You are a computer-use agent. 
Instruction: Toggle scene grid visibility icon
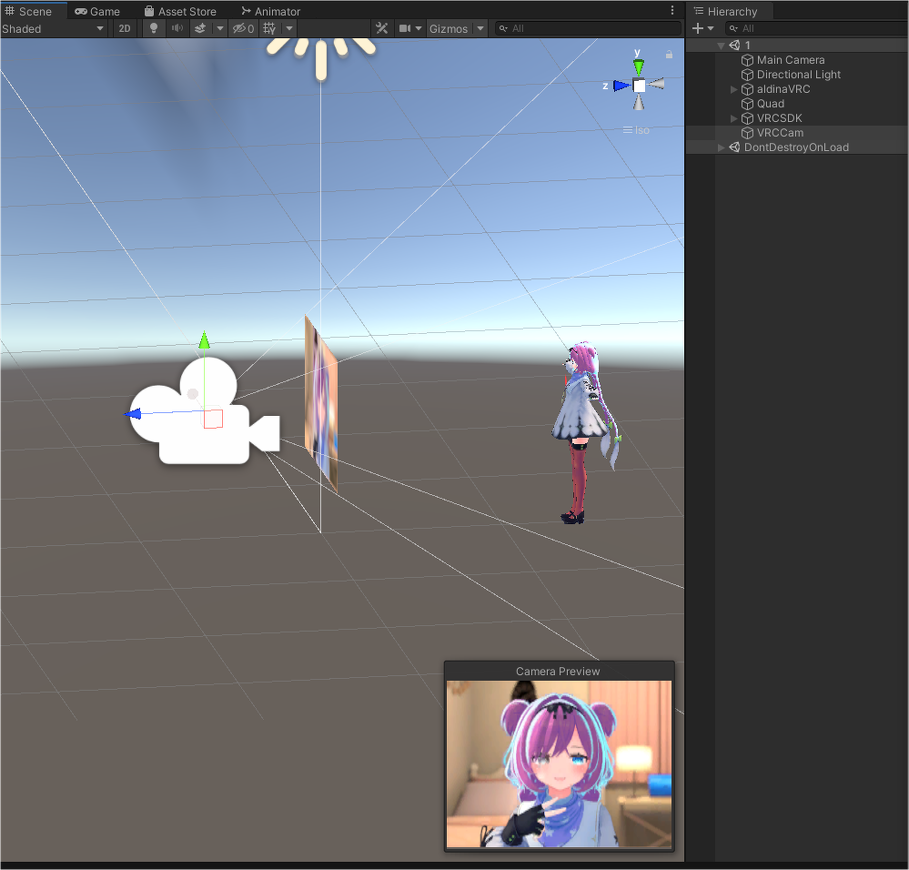tap(270, 28)
